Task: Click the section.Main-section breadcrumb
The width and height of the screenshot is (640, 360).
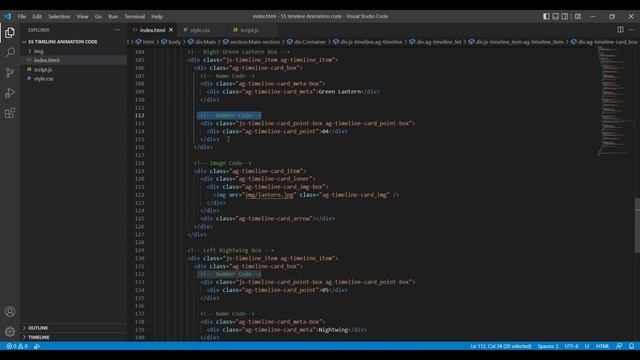Action: click(255, 42)
